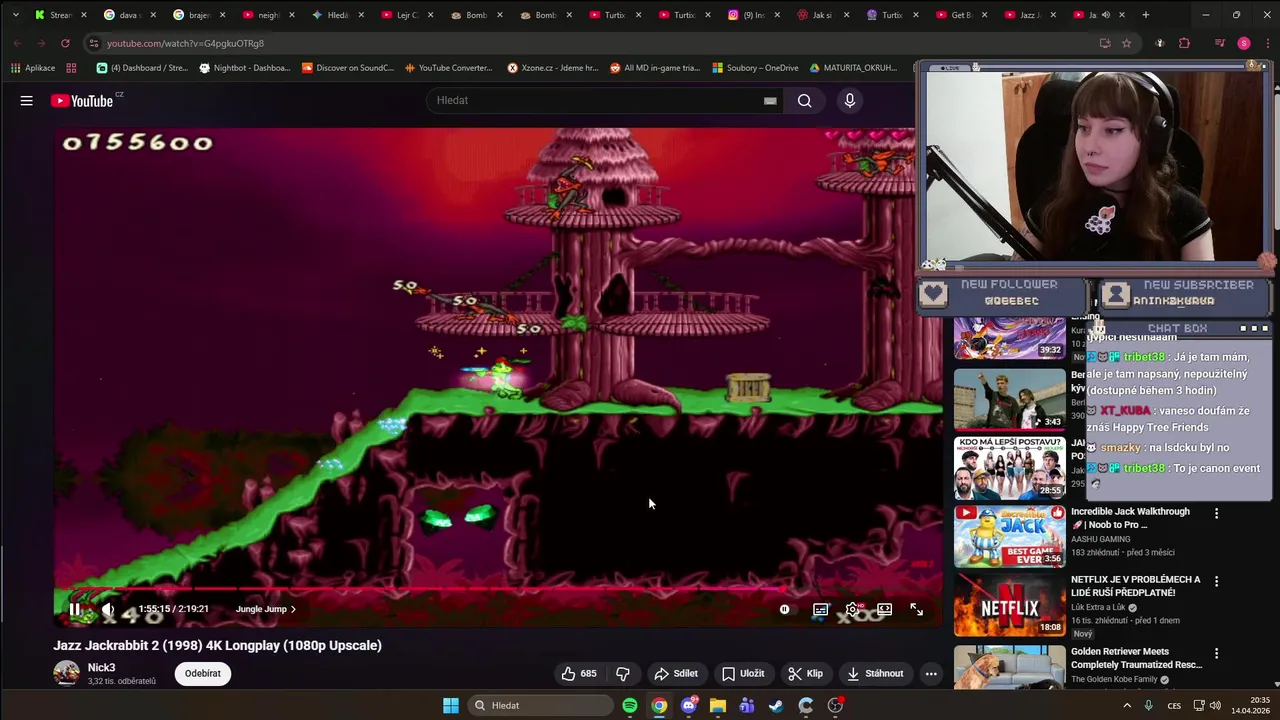1280x720 pixels.
Task: Pause the video playback
Action: click(x=75, y=609)
